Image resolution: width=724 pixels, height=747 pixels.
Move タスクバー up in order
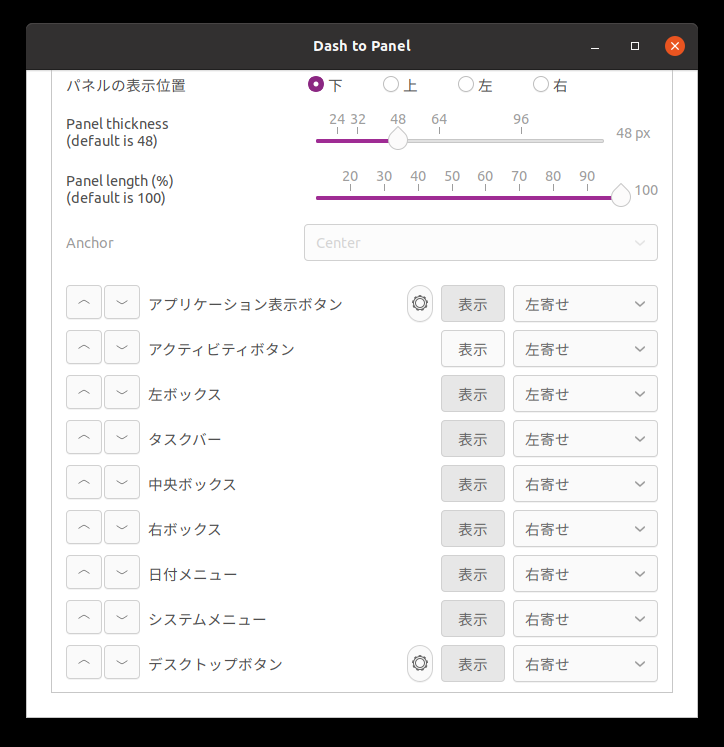coord(84,437)
